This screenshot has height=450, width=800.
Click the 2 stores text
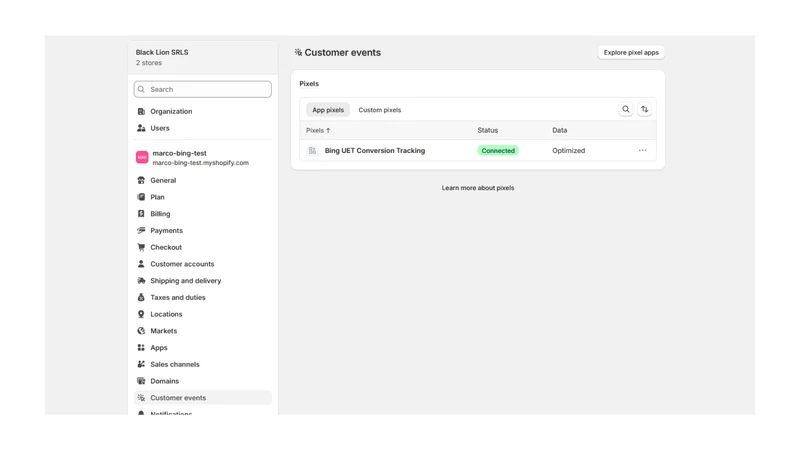tap(149, 63)
